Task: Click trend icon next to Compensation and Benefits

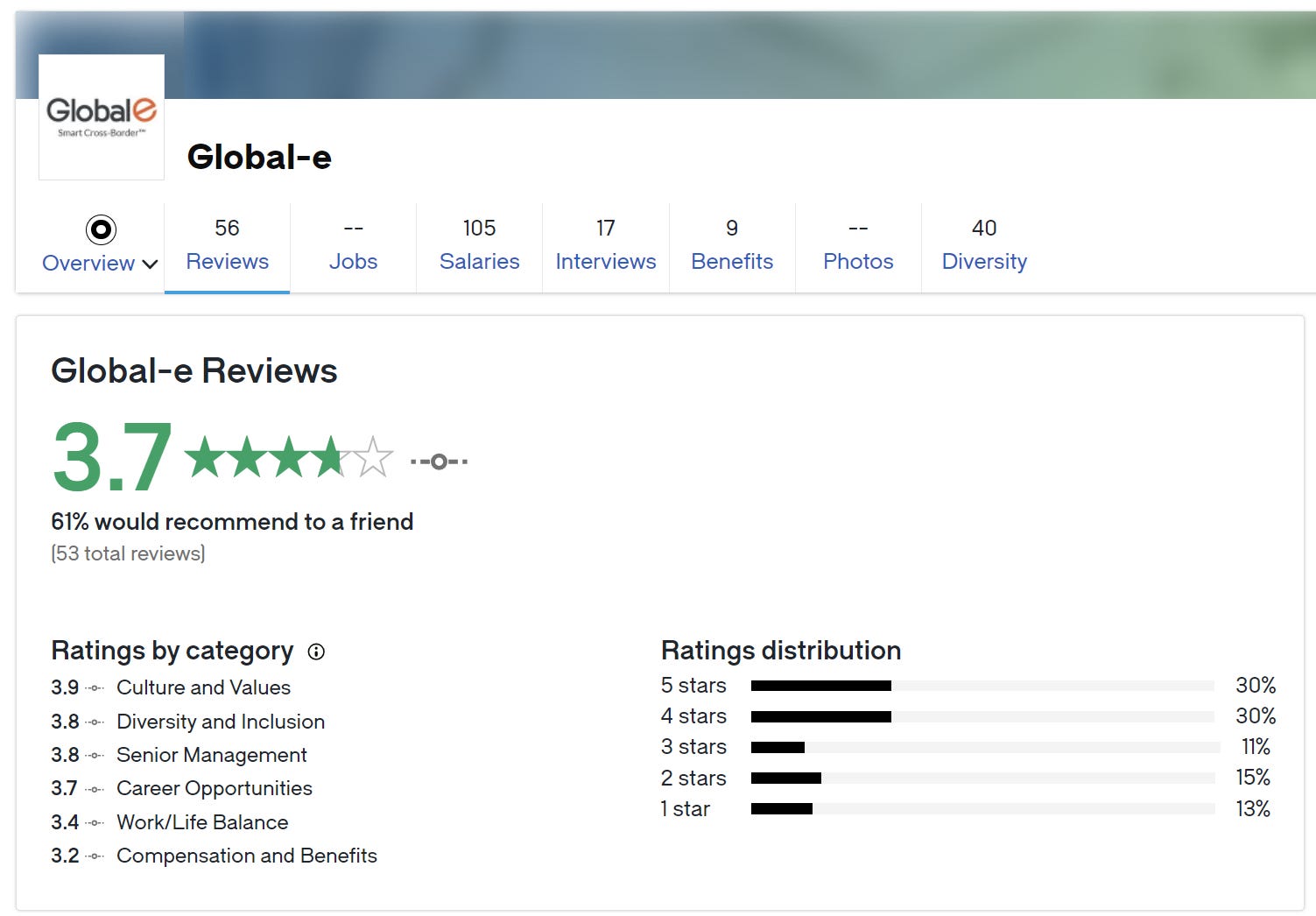Action: [x=95, y=856]
